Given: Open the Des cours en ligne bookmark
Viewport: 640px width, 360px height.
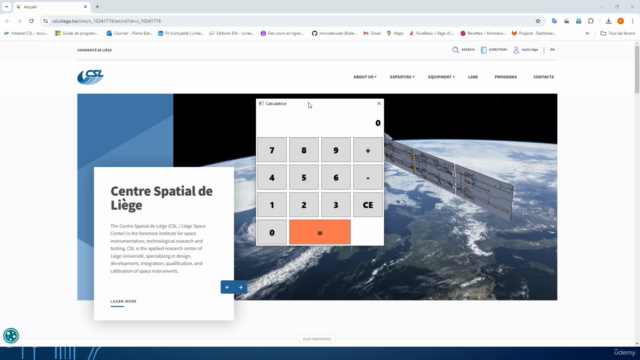Looking at the screenshot, I should tap(282, 33).
